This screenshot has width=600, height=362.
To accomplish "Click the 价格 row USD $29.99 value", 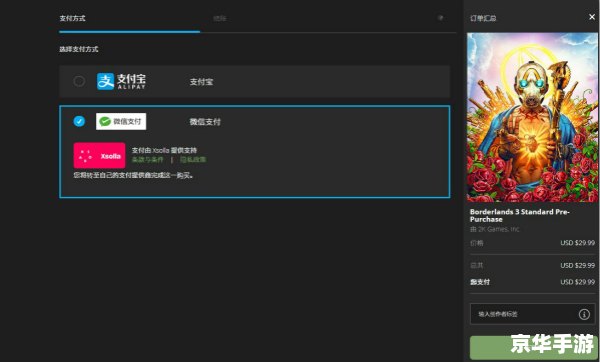I will tap(577, 243).
